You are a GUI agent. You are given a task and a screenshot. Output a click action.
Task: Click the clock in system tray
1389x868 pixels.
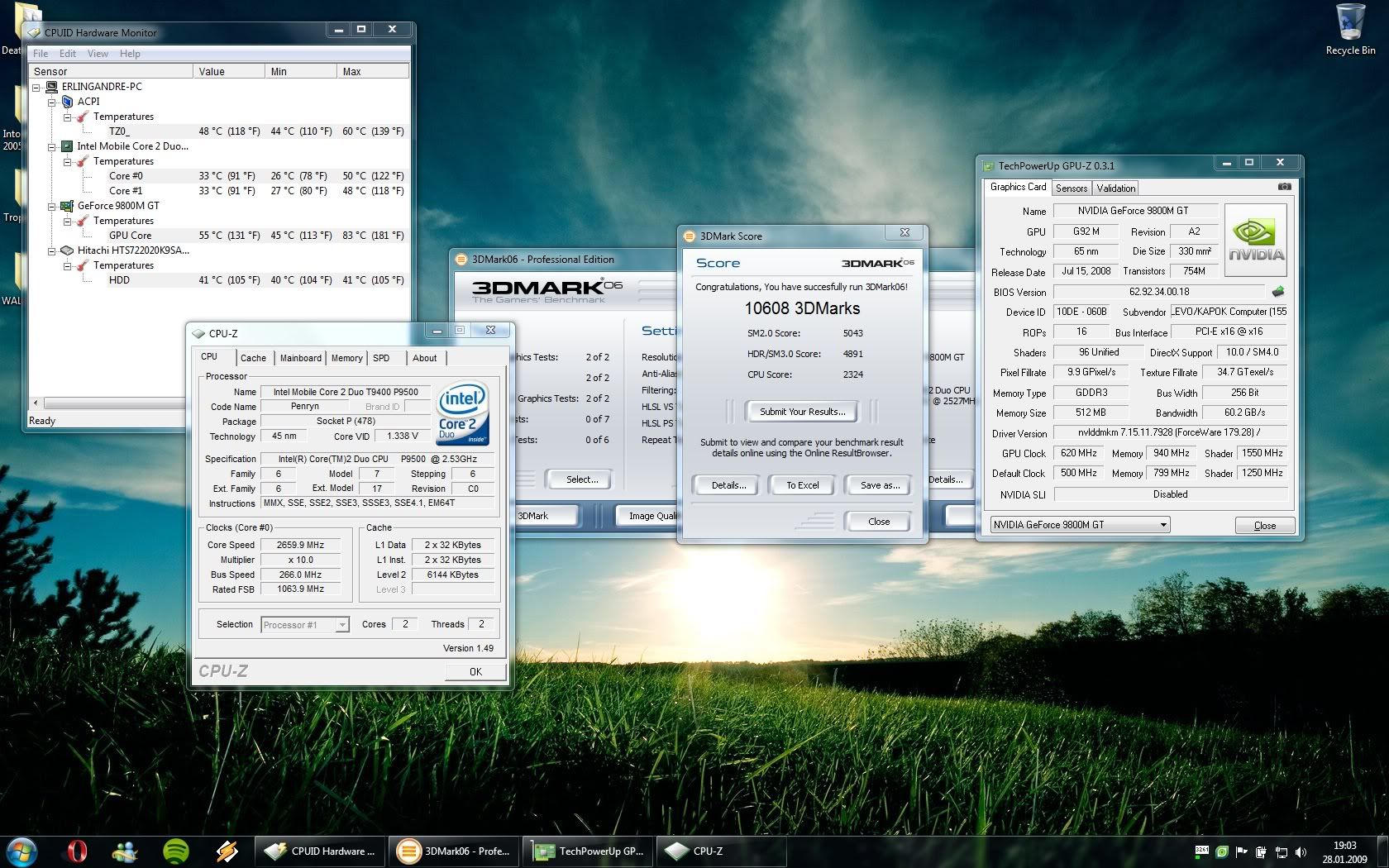pyautogui.click(x=1344, y=851)
